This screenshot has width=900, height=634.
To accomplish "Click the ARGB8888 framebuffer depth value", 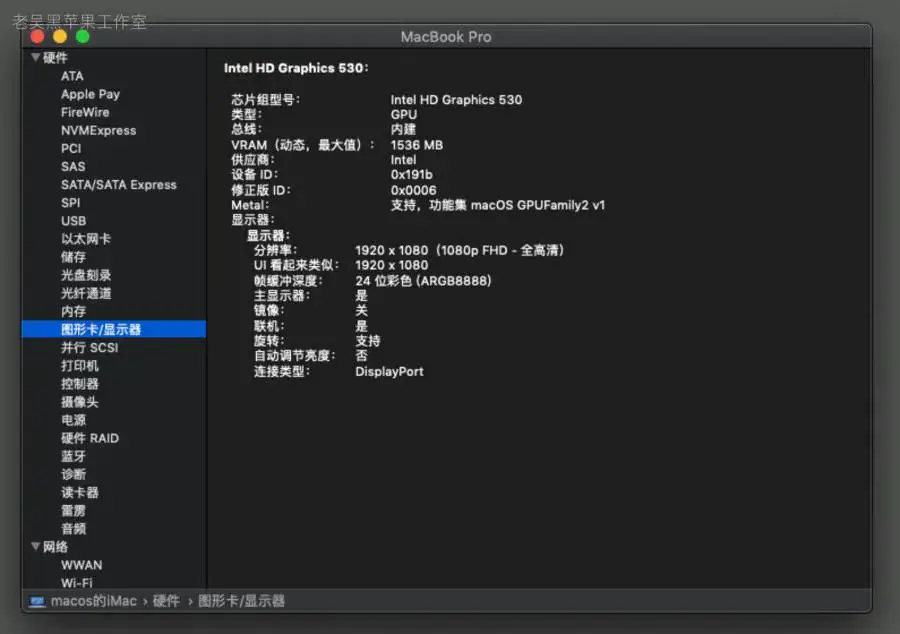I will [x=423, y=281].
